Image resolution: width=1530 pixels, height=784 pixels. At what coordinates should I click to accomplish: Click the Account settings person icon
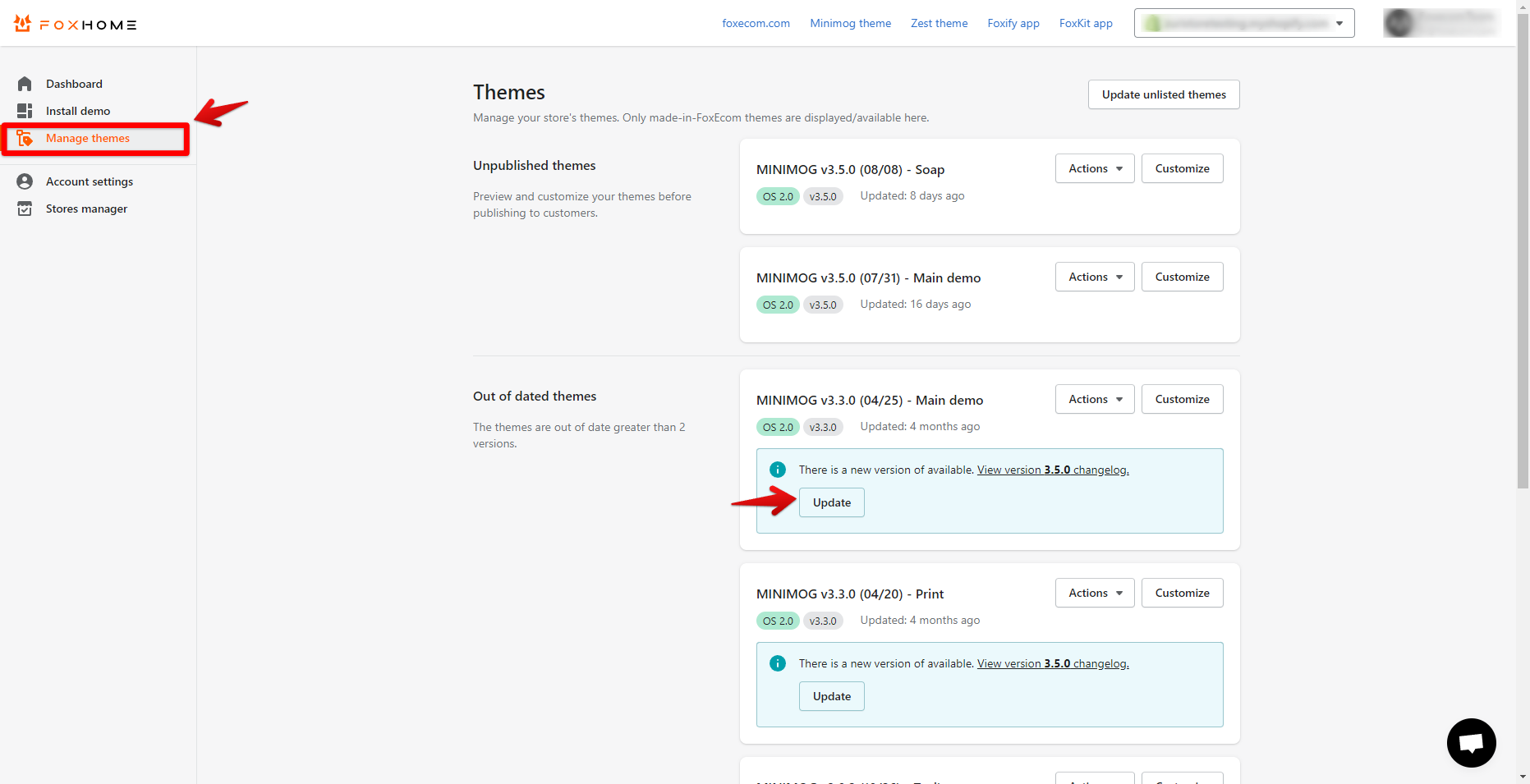tap(25, 181)
